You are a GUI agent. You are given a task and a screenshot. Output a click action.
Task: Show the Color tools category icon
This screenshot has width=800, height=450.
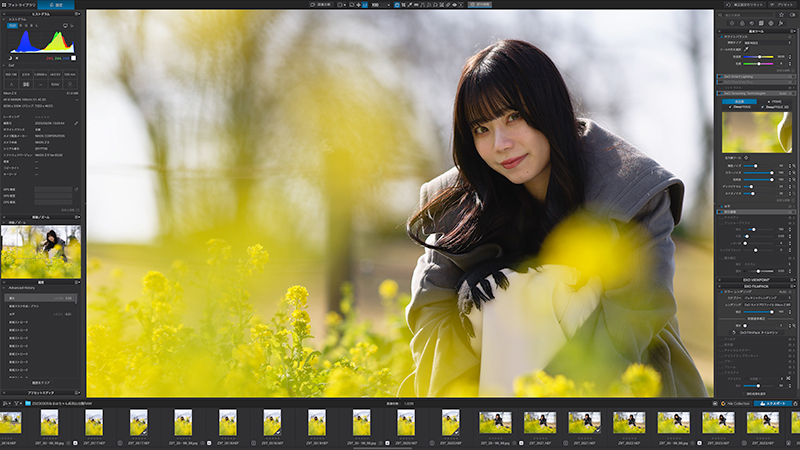click(742, 23)
